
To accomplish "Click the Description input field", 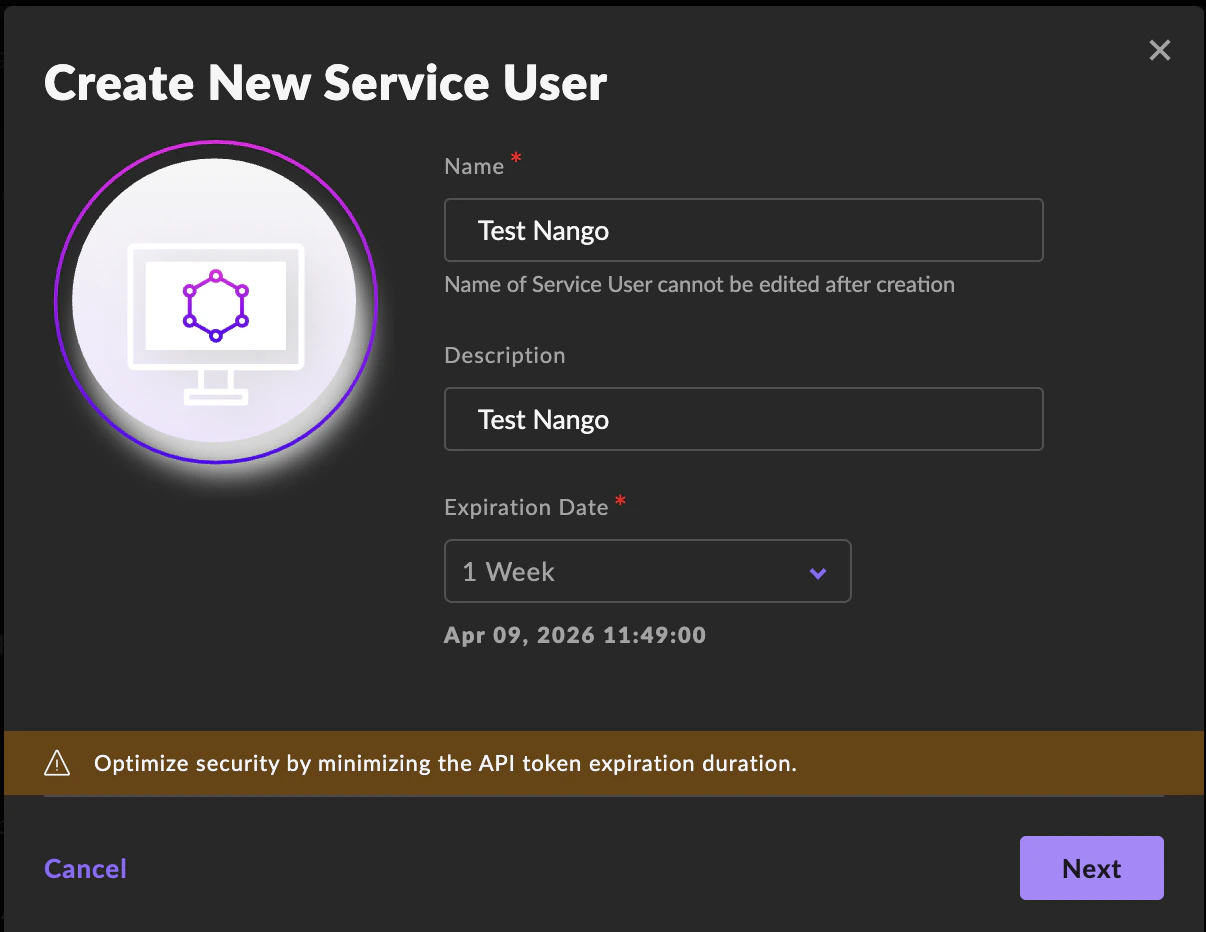I will pyautogui.click(x=743, y=419).
